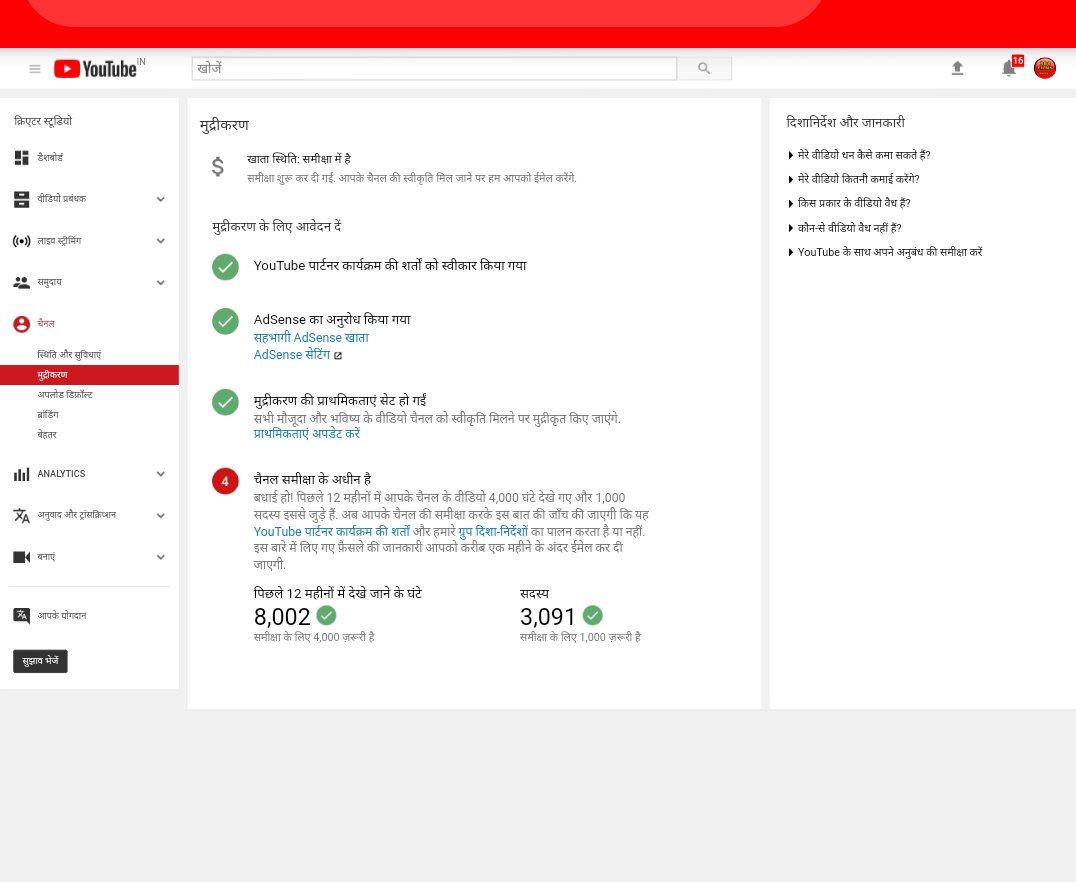Click the external link icon beside AdSense सेटिंग
The width and height of the screenshot is (1076, 882).
click(338, 356)
